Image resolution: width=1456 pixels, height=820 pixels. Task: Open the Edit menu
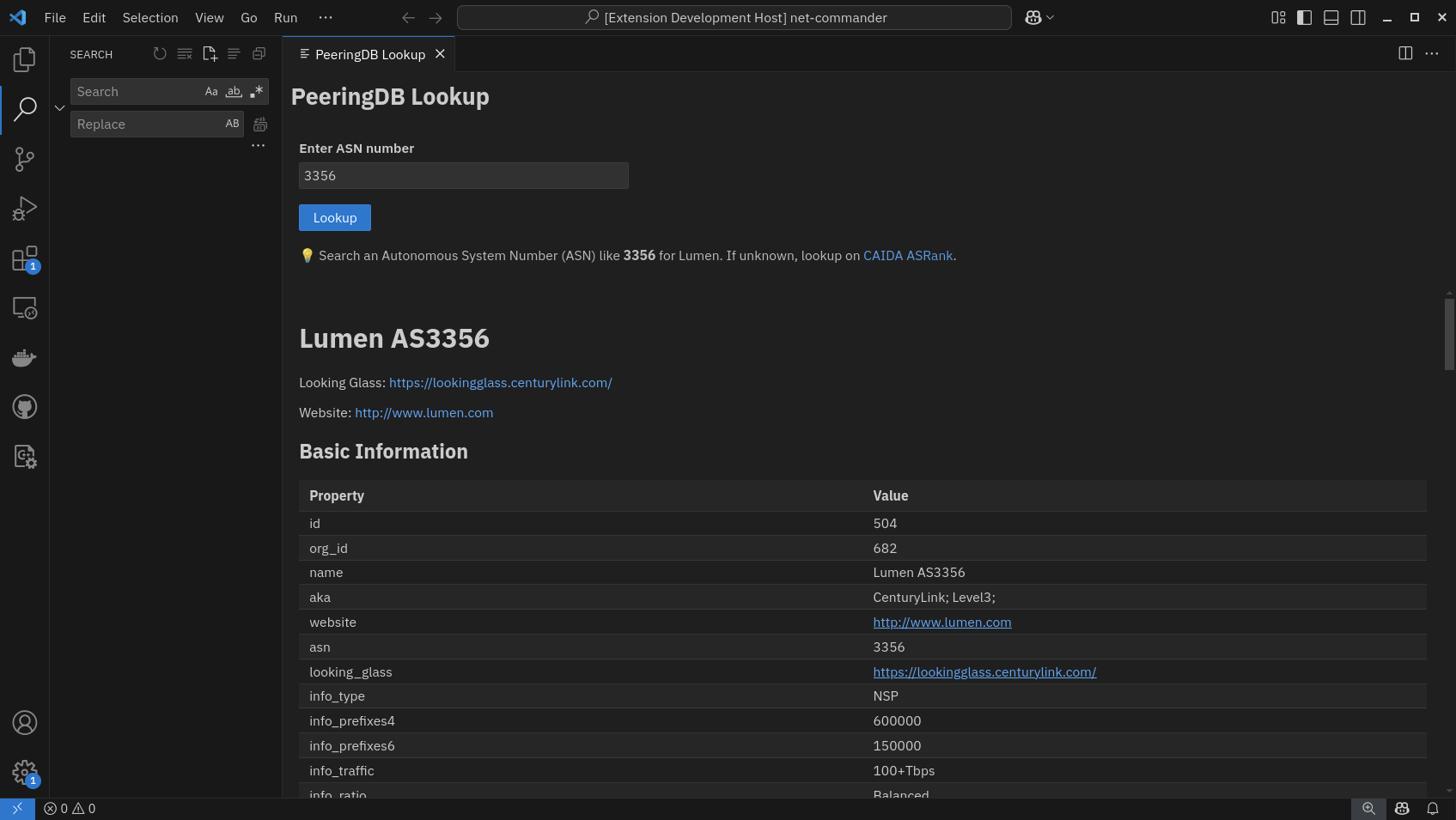coord(94,17)
